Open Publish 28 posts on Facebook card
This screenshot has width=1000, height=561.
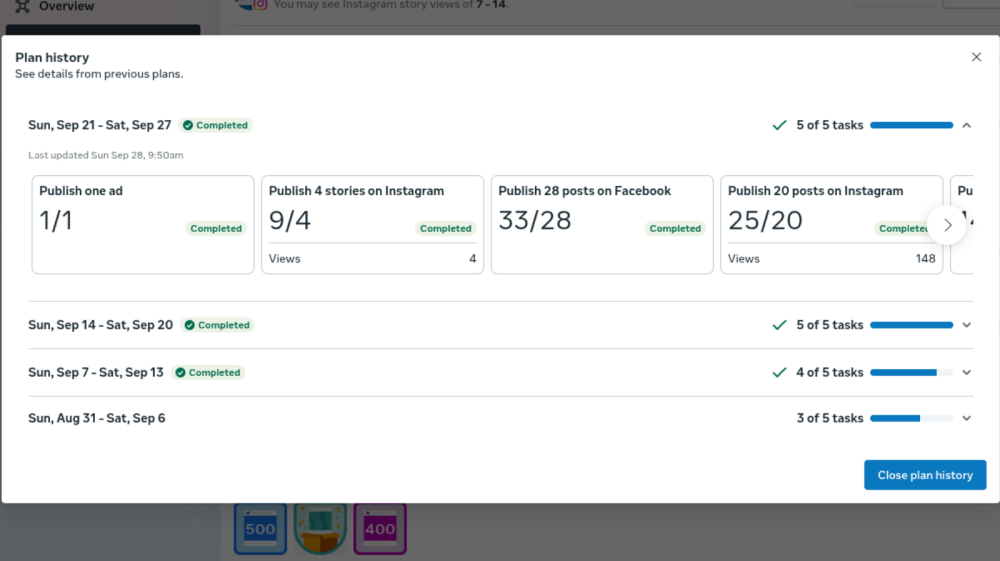point(601,225)
